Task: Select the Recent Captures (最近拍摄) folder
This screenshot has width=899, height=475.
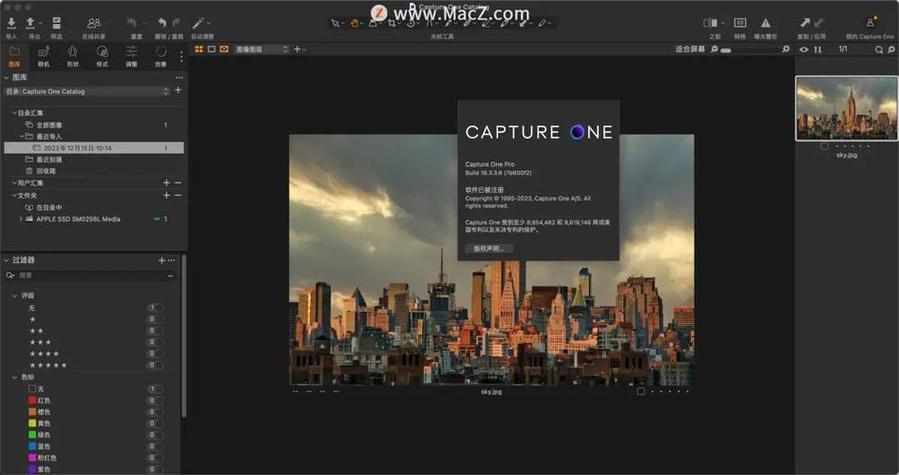Action: [x=49, y=159]
